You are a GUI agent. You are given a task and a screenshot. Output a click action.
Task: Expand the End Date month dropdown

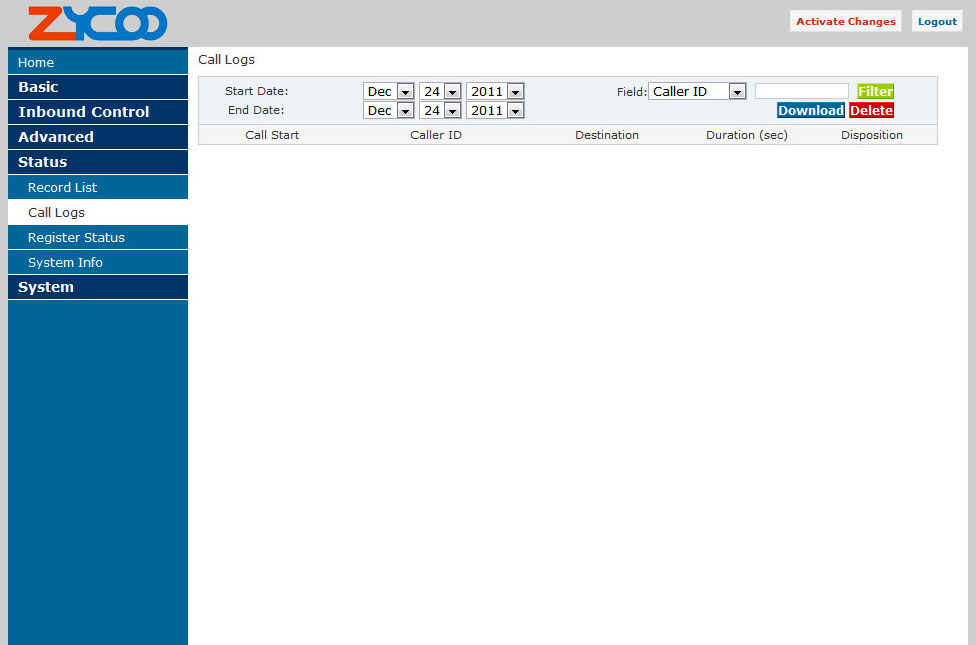[388, 111]
